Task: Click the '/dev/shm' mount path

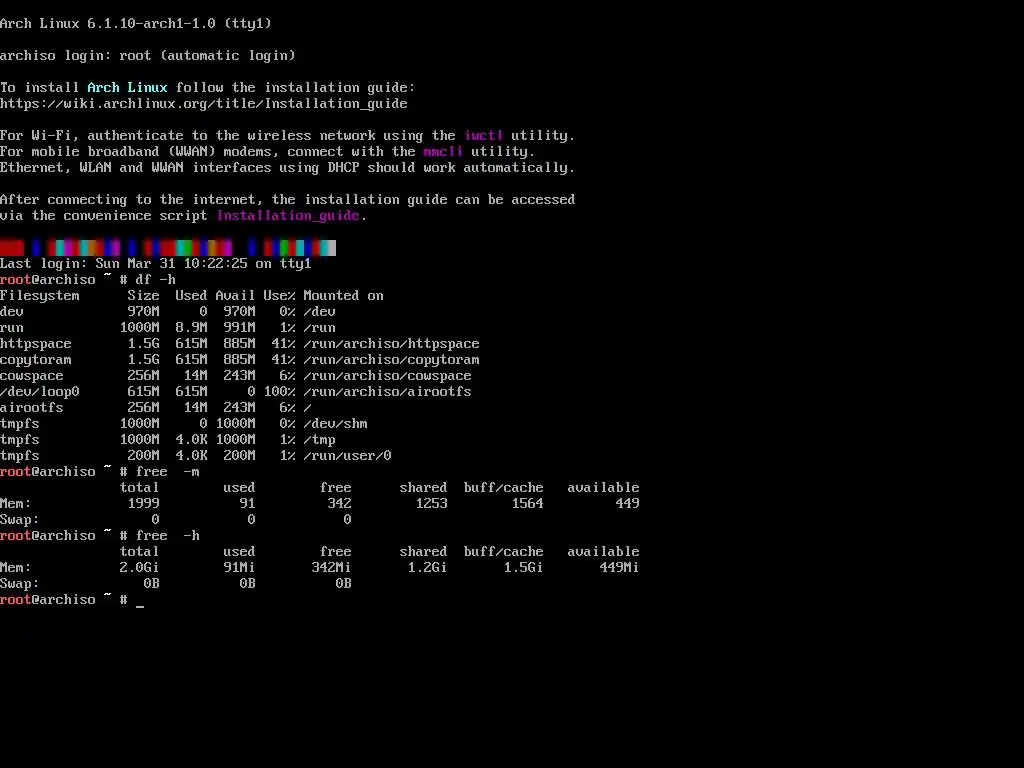Action: click(336, 424)
